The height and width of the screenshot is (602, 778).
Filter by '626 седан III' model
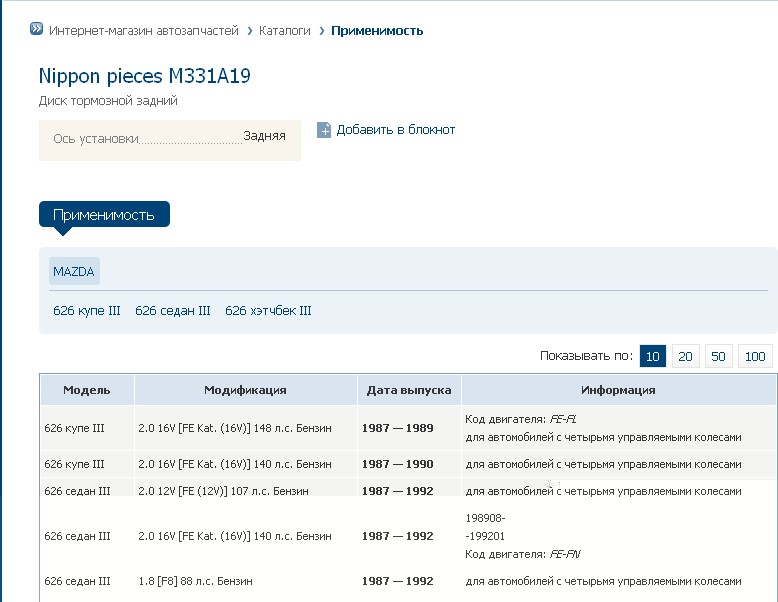[x=173, y=311]
